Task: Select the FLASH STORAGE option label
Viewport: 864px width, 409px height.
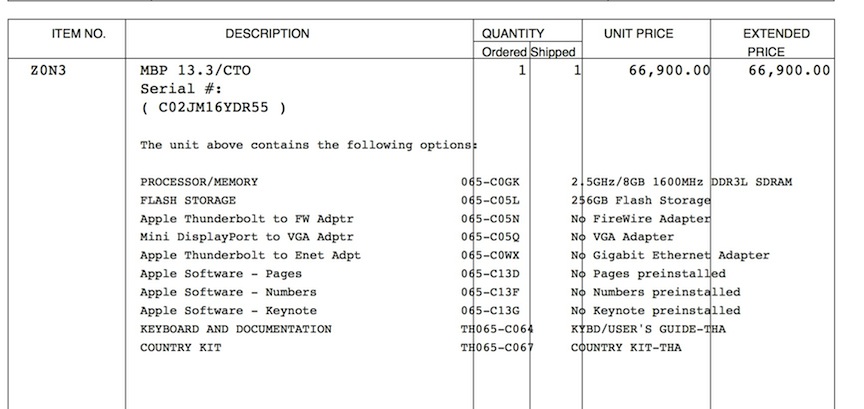Action: click(188, 200)
